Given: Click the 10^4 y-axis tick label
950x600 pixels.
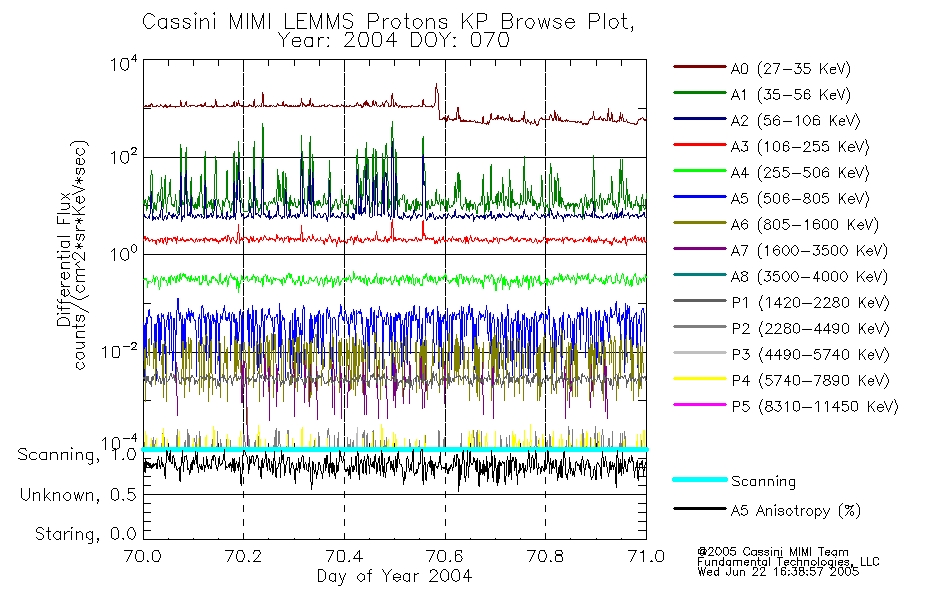Looking at the screenshot, I should [x=124, y=64].
